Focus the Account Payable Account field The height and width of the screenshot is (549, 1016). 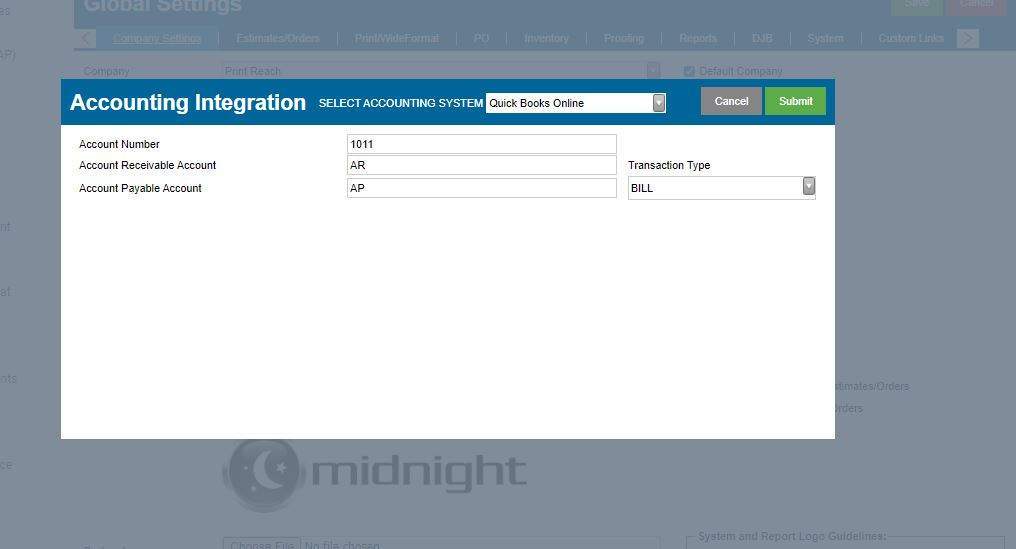481,188
